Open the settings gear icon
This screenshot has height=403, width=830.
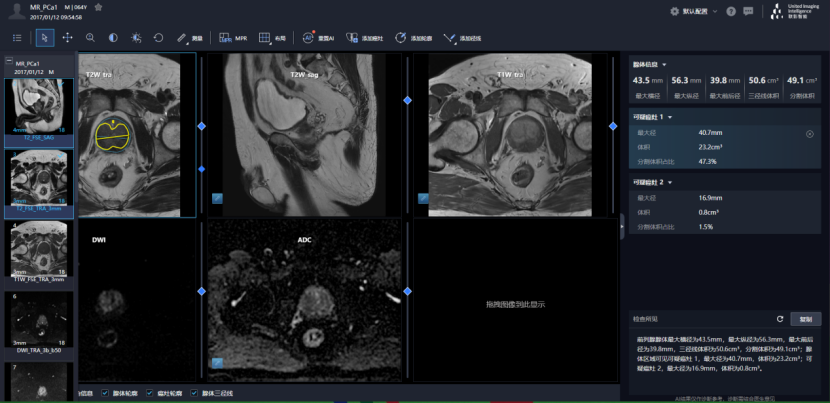coord(674,11)
